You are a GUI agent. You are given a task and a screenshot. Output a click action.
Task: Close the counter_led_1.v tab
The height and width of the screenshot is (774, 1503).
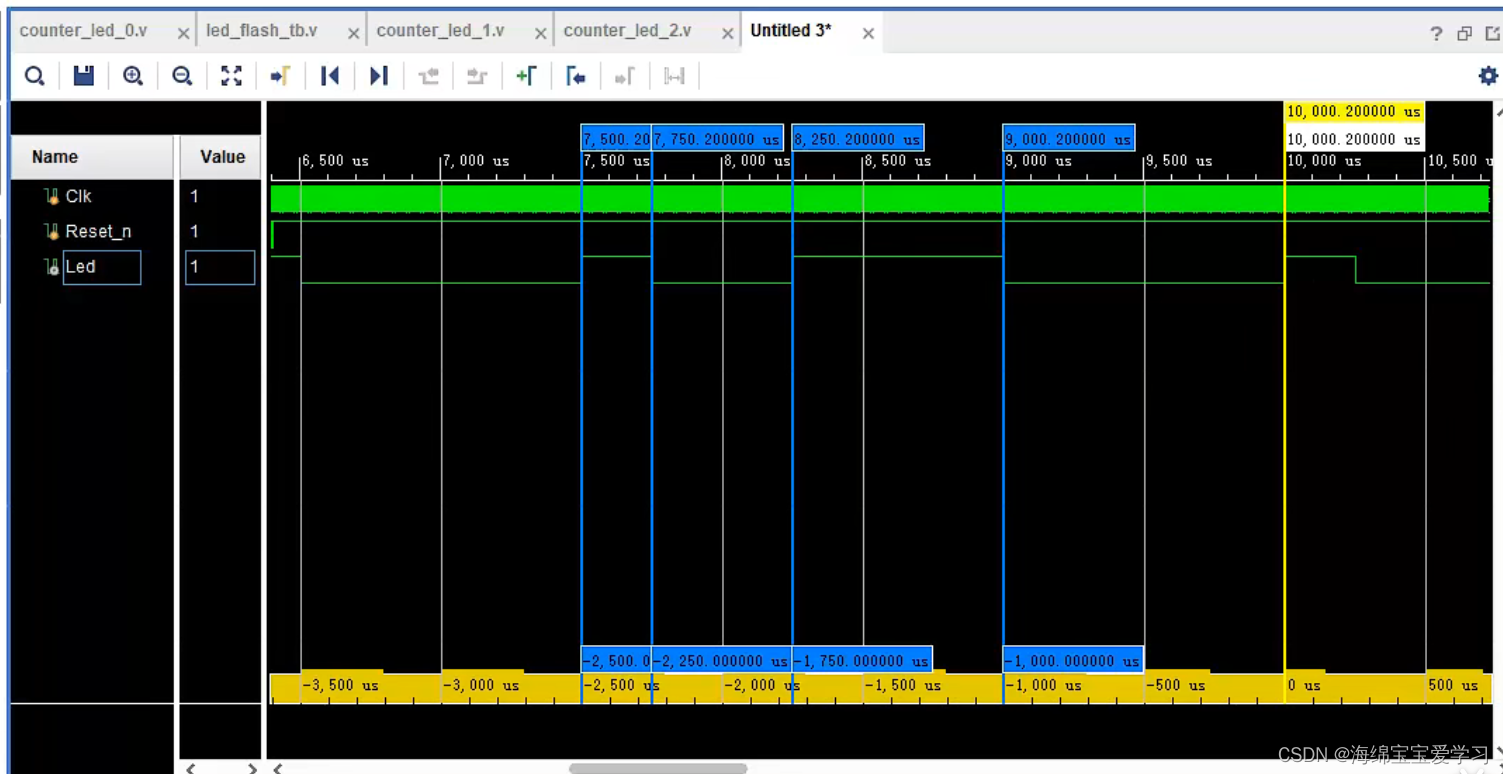[540, 33]
